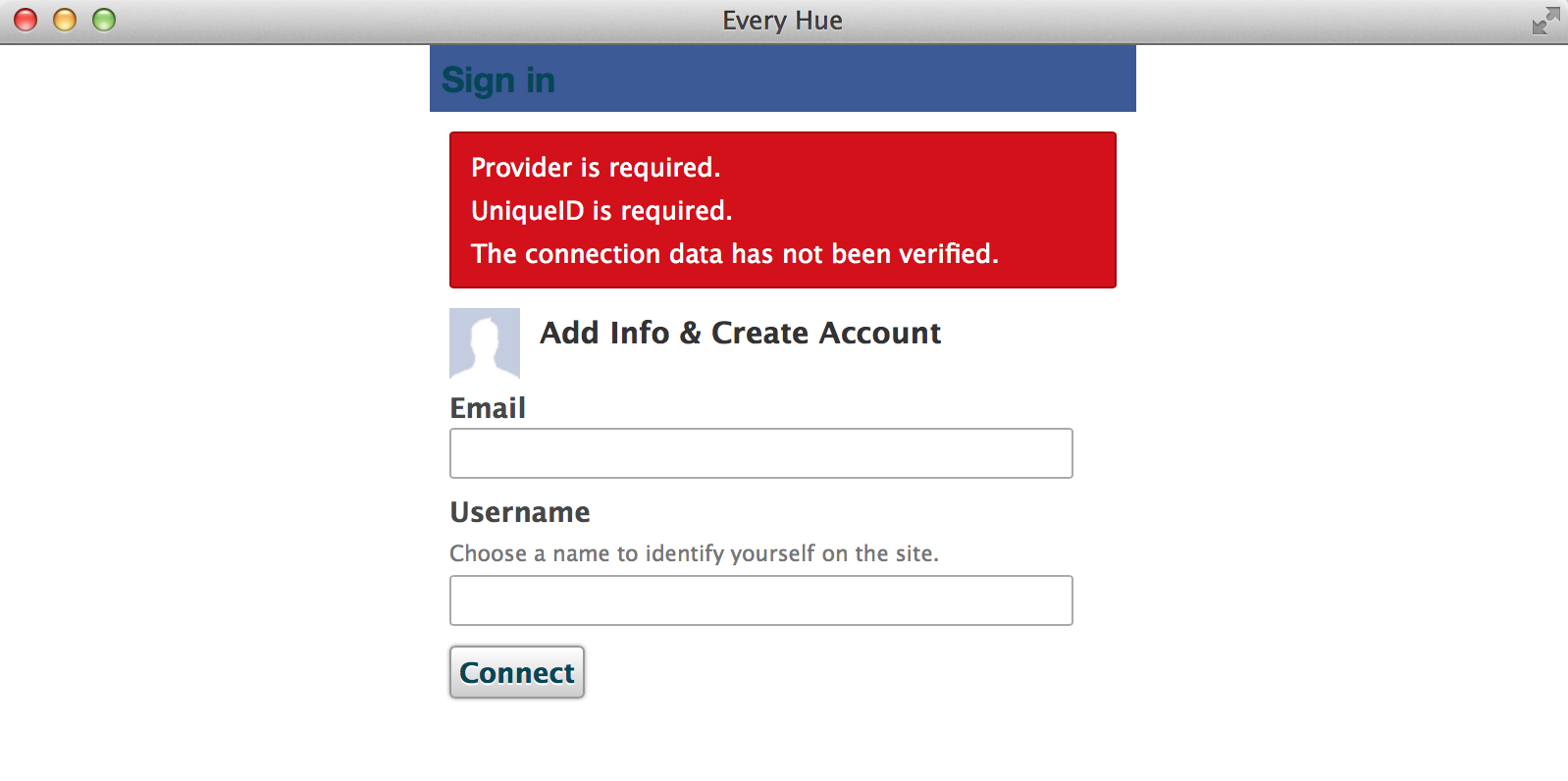
Task: Click the username hint text about identifying yourself
Action: click(694, 553)
